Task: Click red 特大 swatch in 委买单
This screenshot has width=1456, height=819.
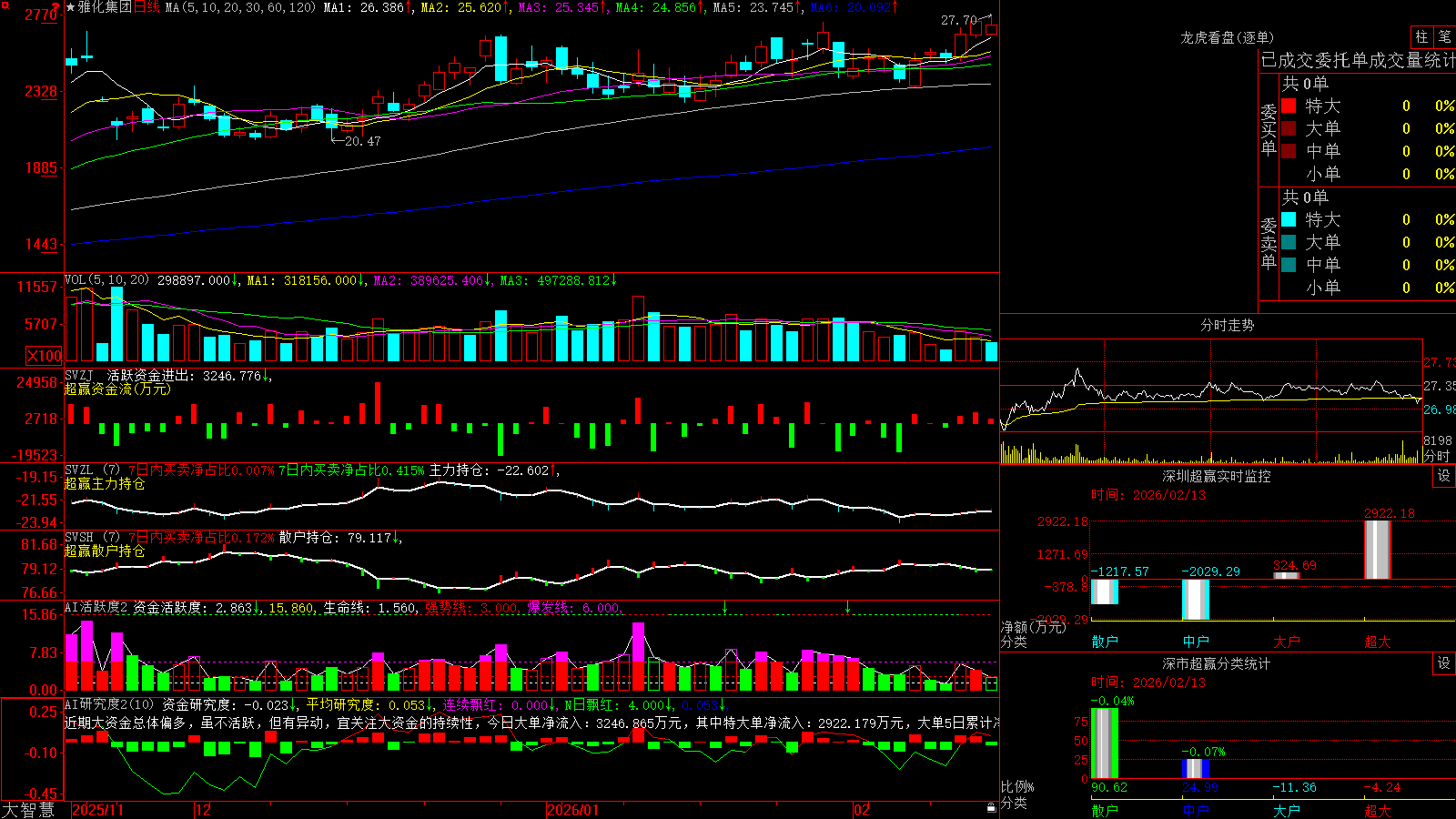Action: click(x=1289, y=106)
